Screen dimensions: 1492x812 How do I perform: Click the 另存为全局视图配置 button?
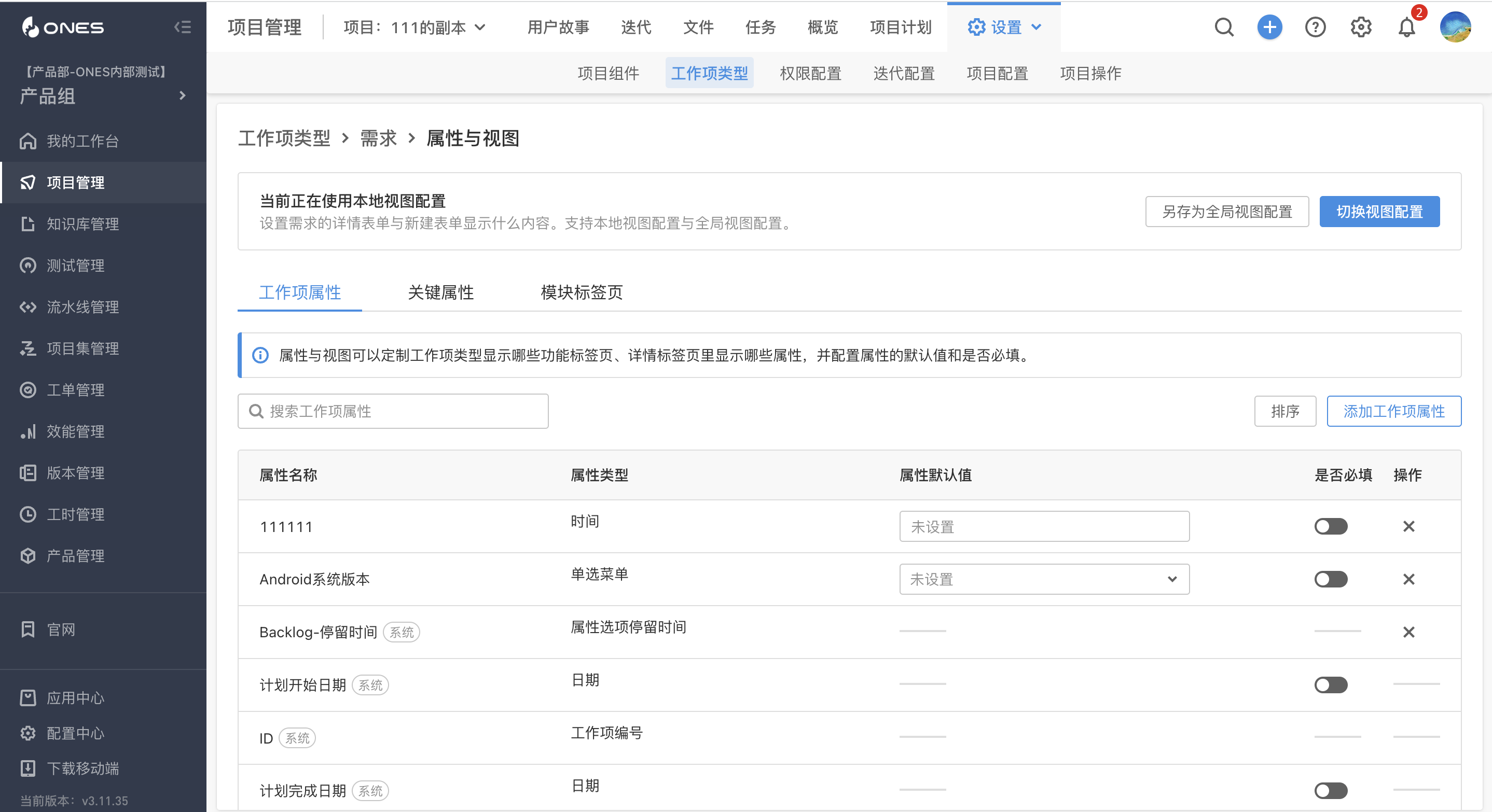click(x=1227, y=212)
